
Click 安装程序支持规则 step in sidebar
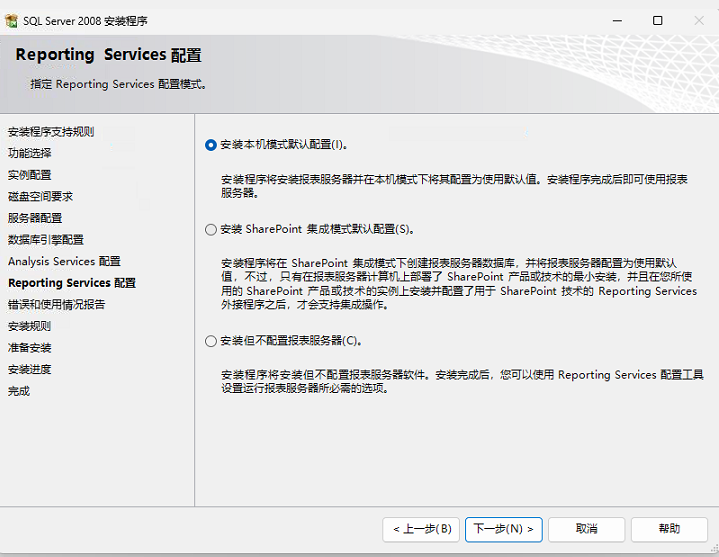[x=51, y=132]
